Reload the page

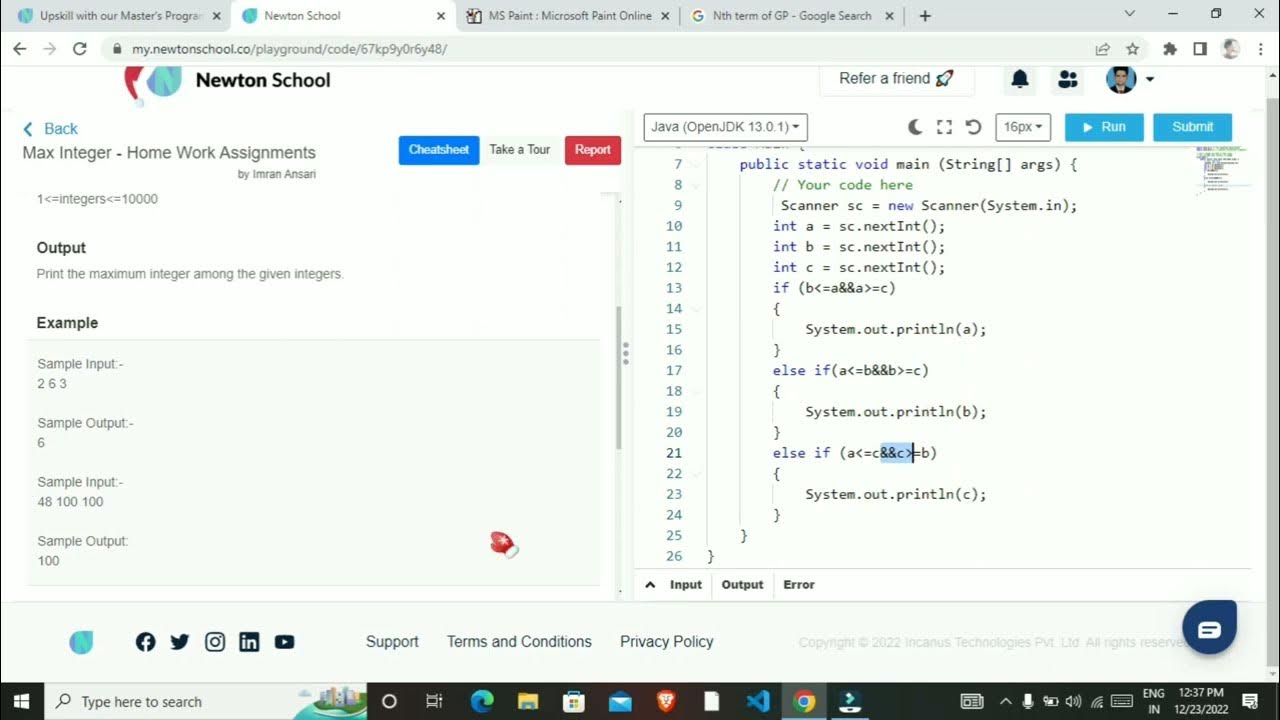pyautogui.click(x=80, y=49)
